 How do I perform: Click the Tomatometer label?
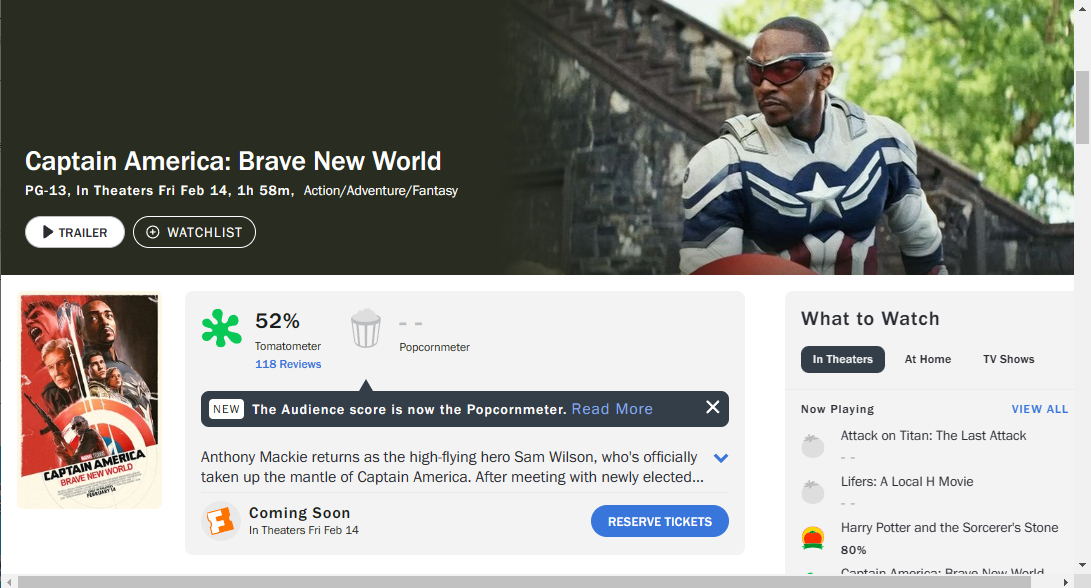click(287, 346)
